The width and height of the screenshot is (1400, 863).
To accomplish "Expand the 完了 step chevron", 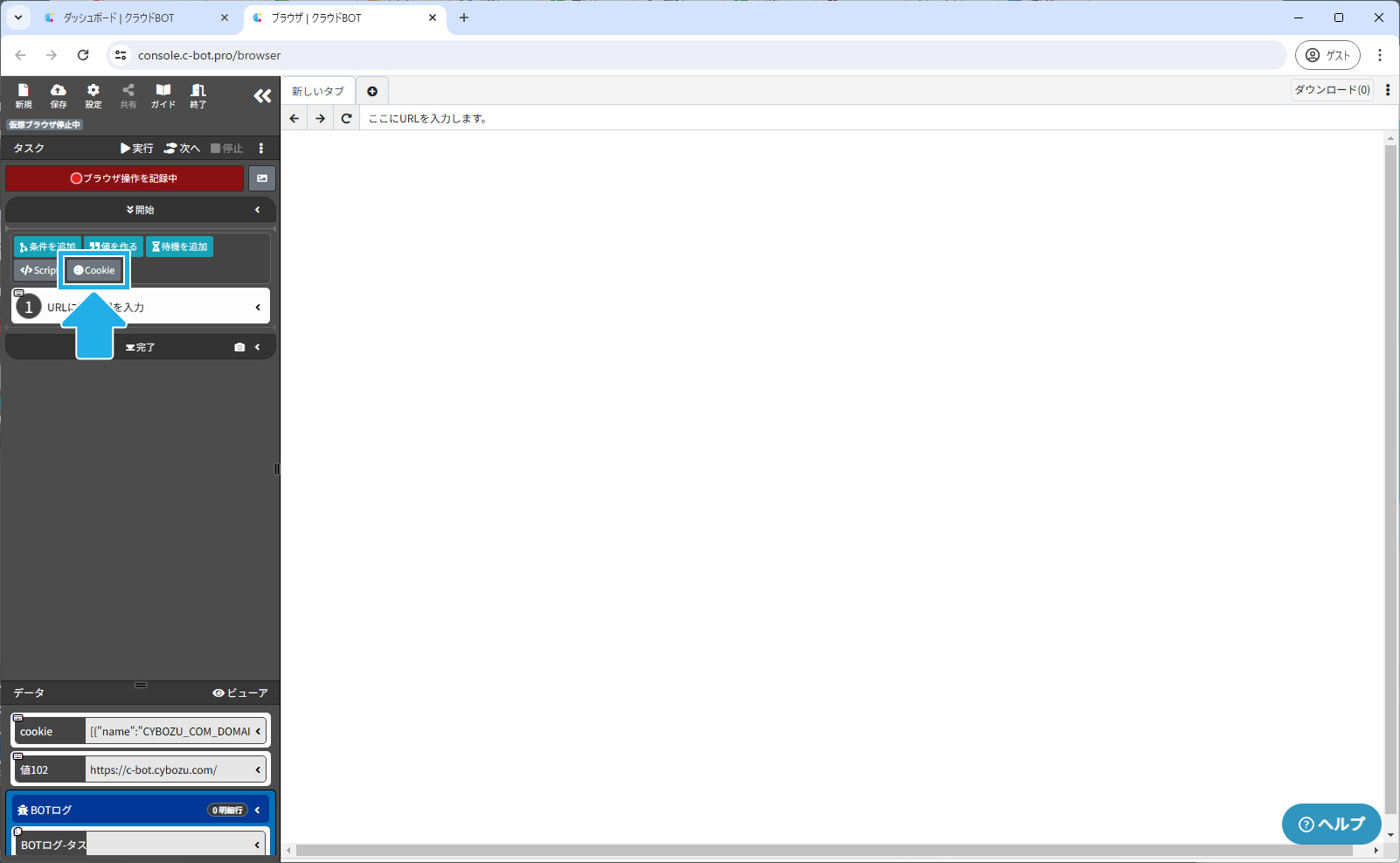I will pos(258,347).
